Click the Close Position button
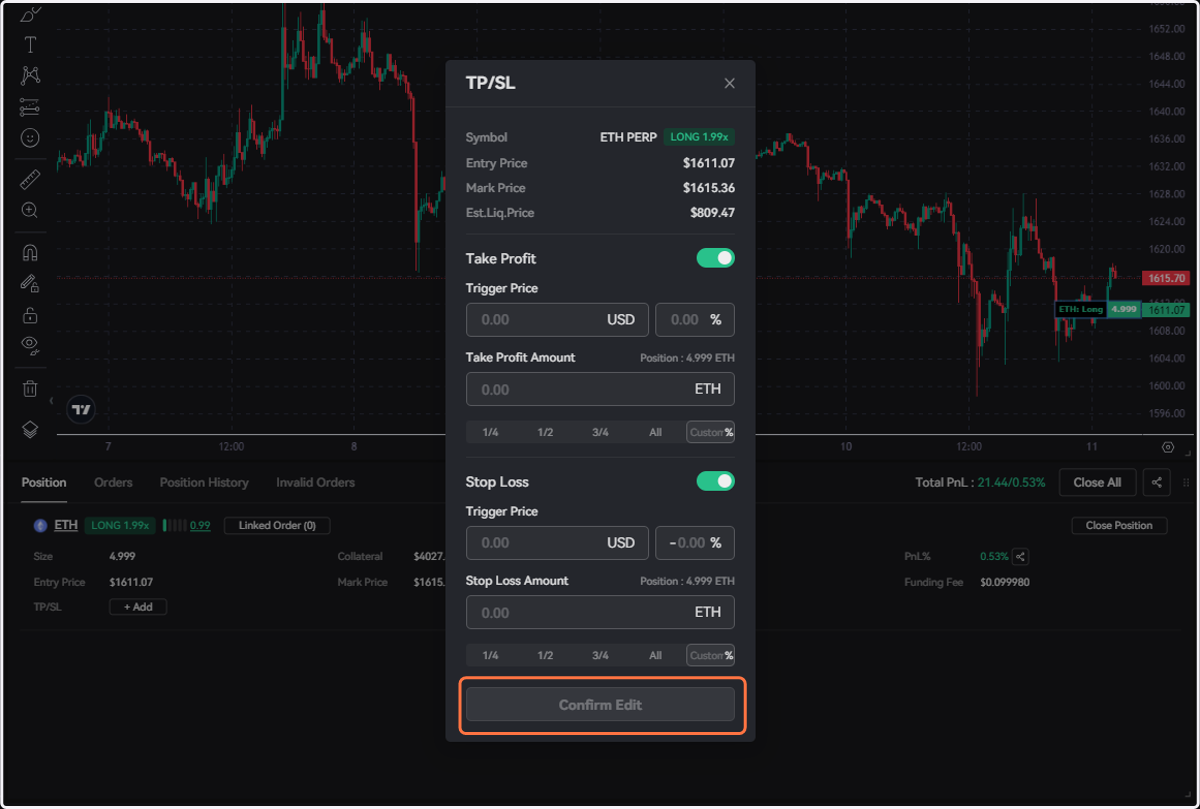The image size is (1200, 809). (x=1119, y=525)
